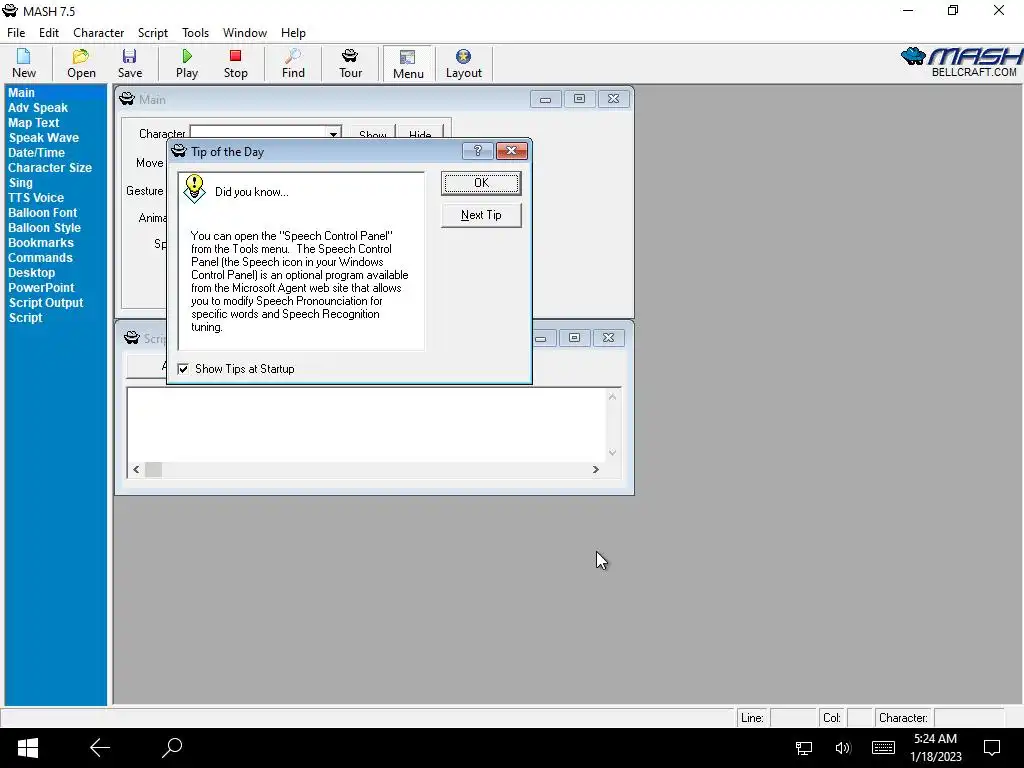Click the MASH Bellcraft.com logo

click(x=961, y=63)
